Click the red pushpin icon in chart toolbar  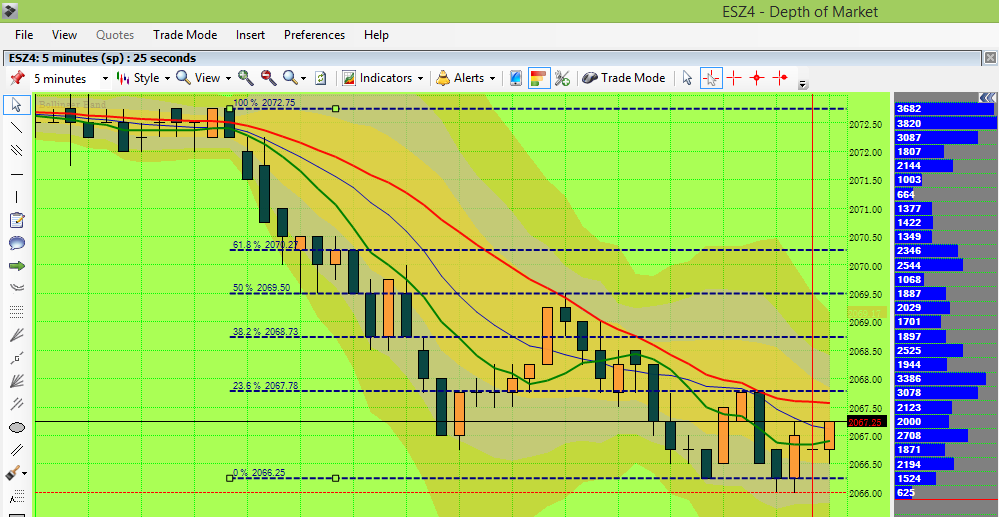click(17, 78)
